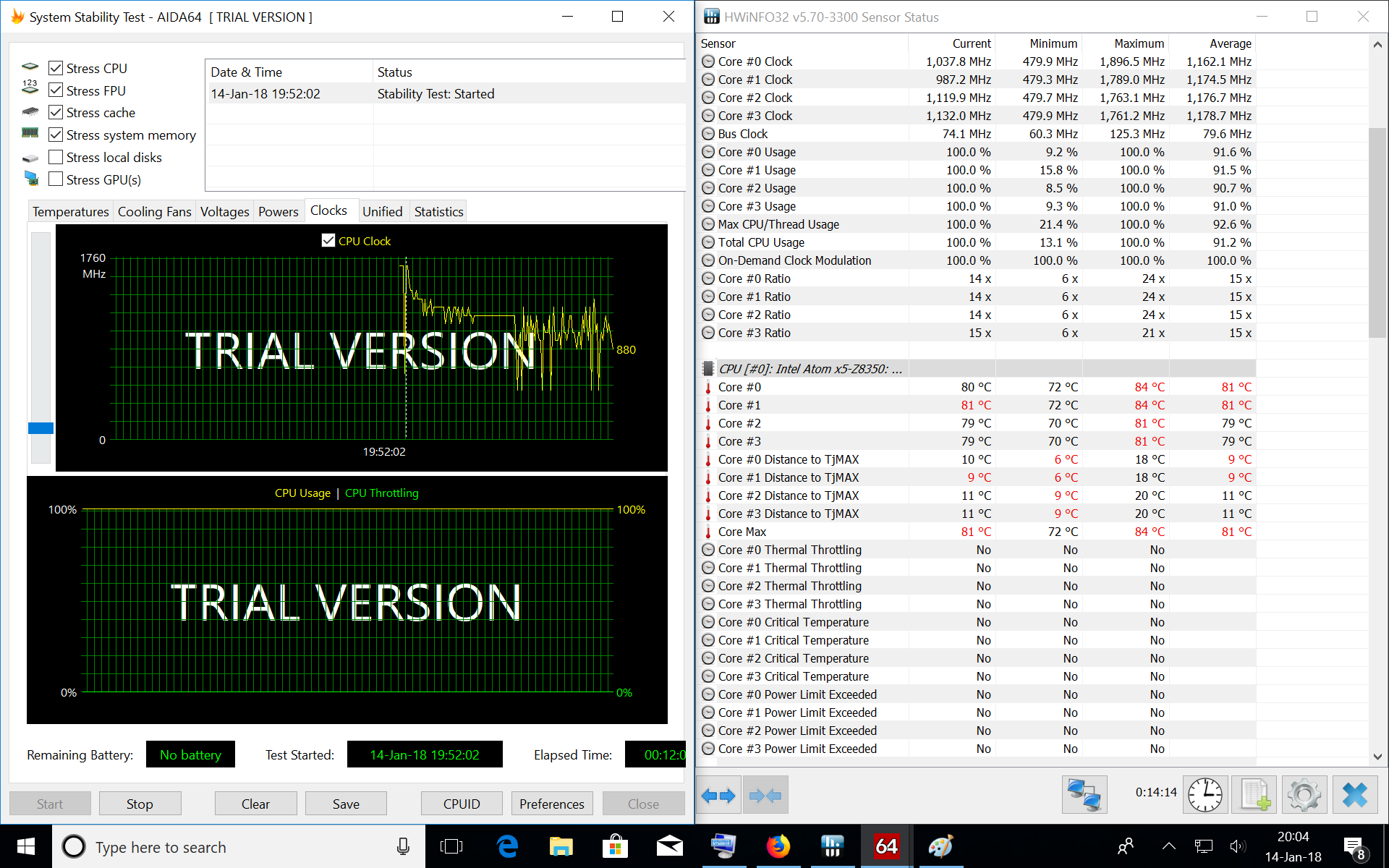Click AIDA64 graph vertical scale slider
Image resolution: width=1389 pixels, height=868 pixels.
[x=41, y=428]
